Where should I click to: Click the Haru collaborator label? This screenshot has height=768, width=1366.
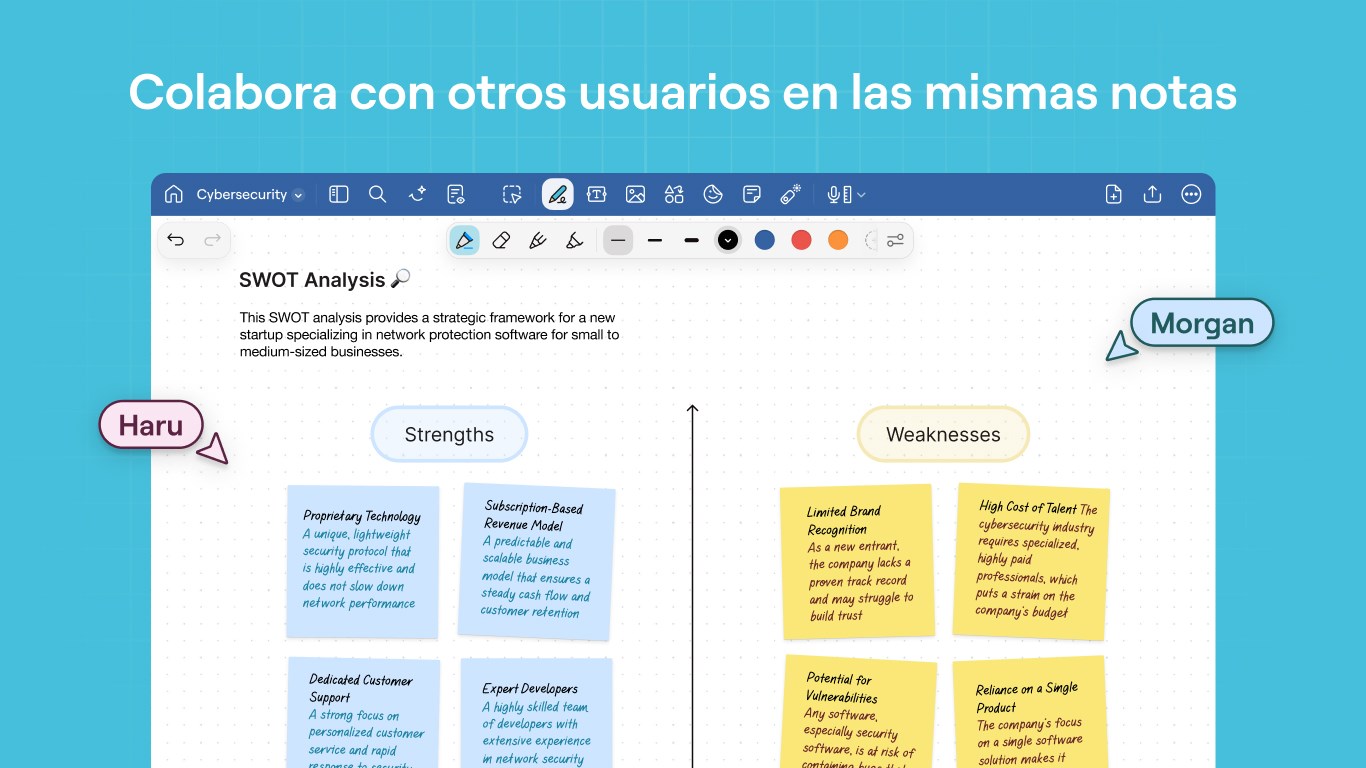[151, 425]
